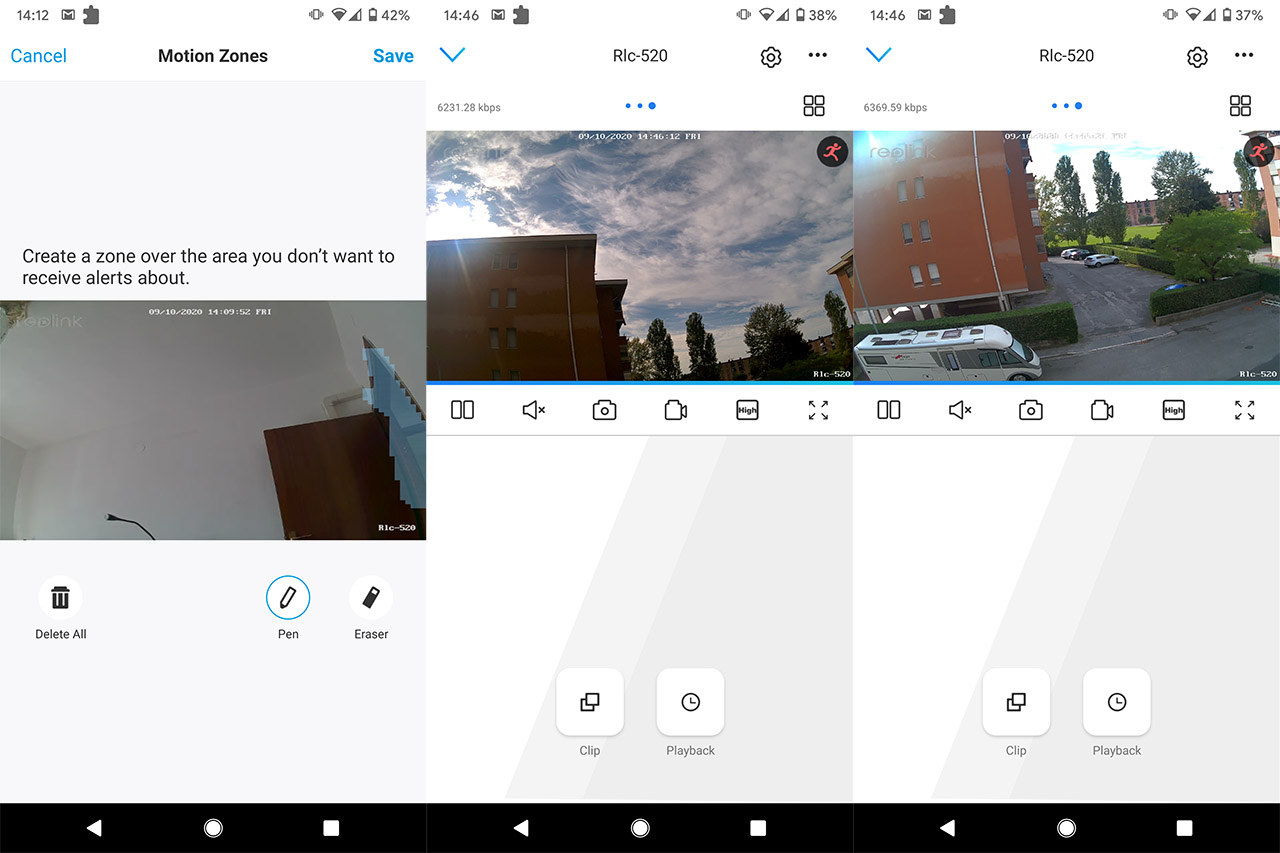
Task: Tap "Rlc-520" title above the parking lot feed
Action: (1066, 56)
